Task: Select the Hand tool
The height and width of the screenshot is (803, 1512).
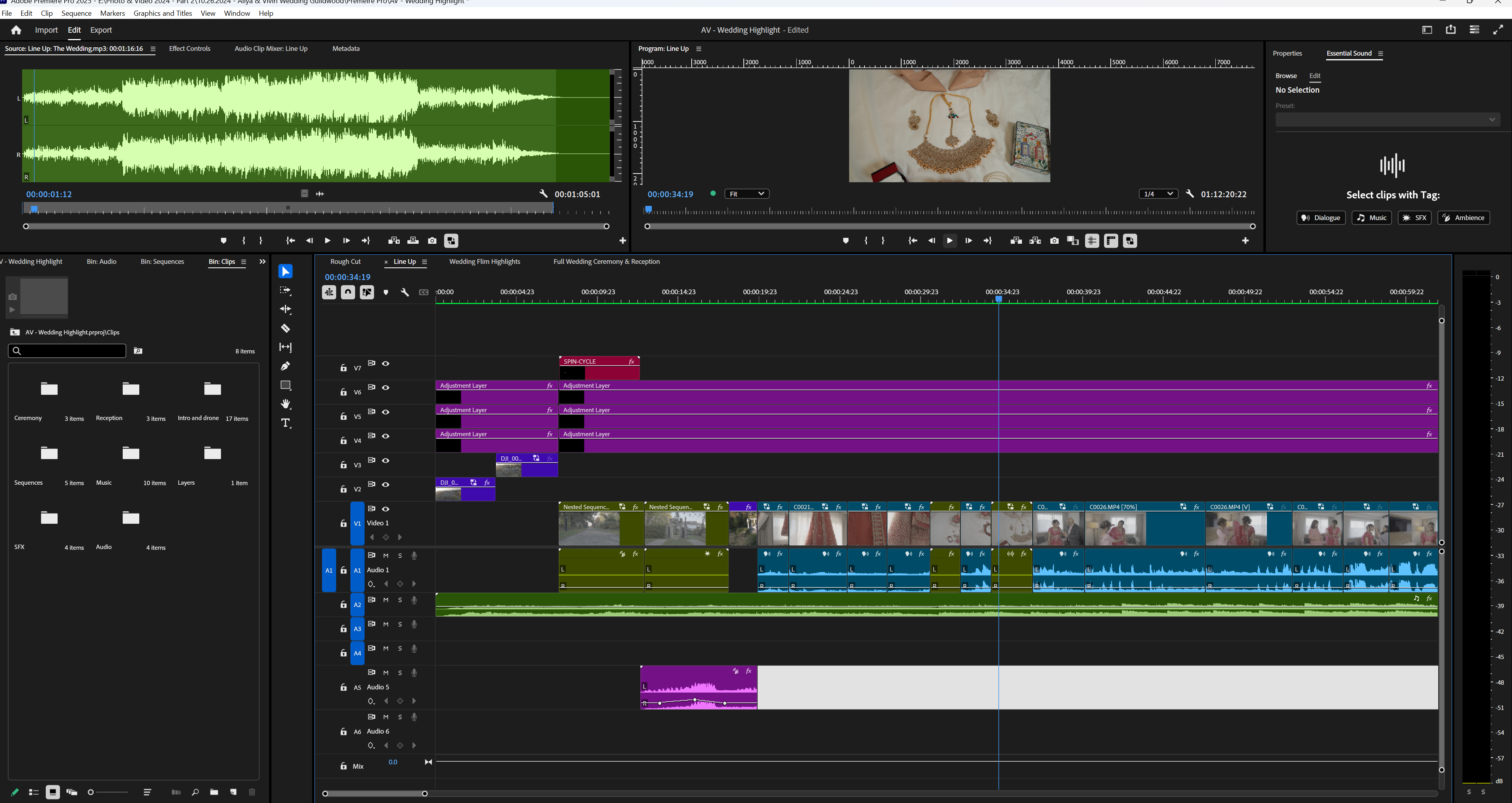Action: pyautogui.click(x=286, y=403)
